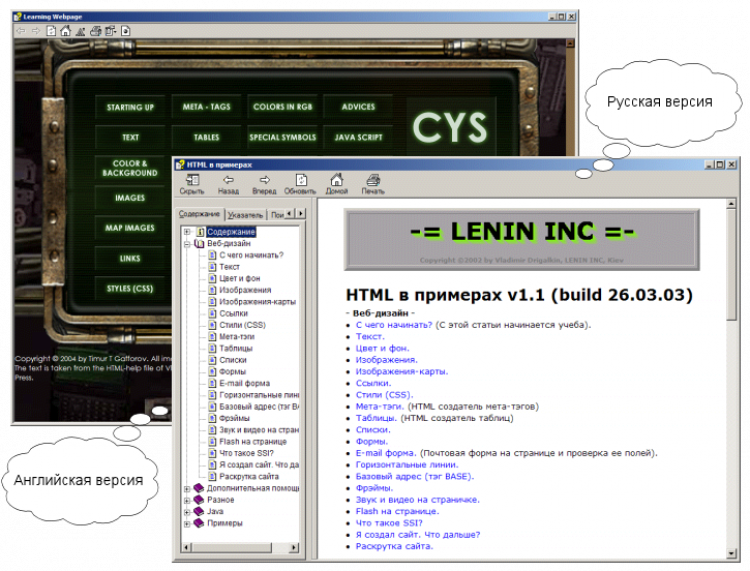750x571 pixels.
Task: Click Refresh icon in Learning Webpage toolbar
Action: [51, 31]
